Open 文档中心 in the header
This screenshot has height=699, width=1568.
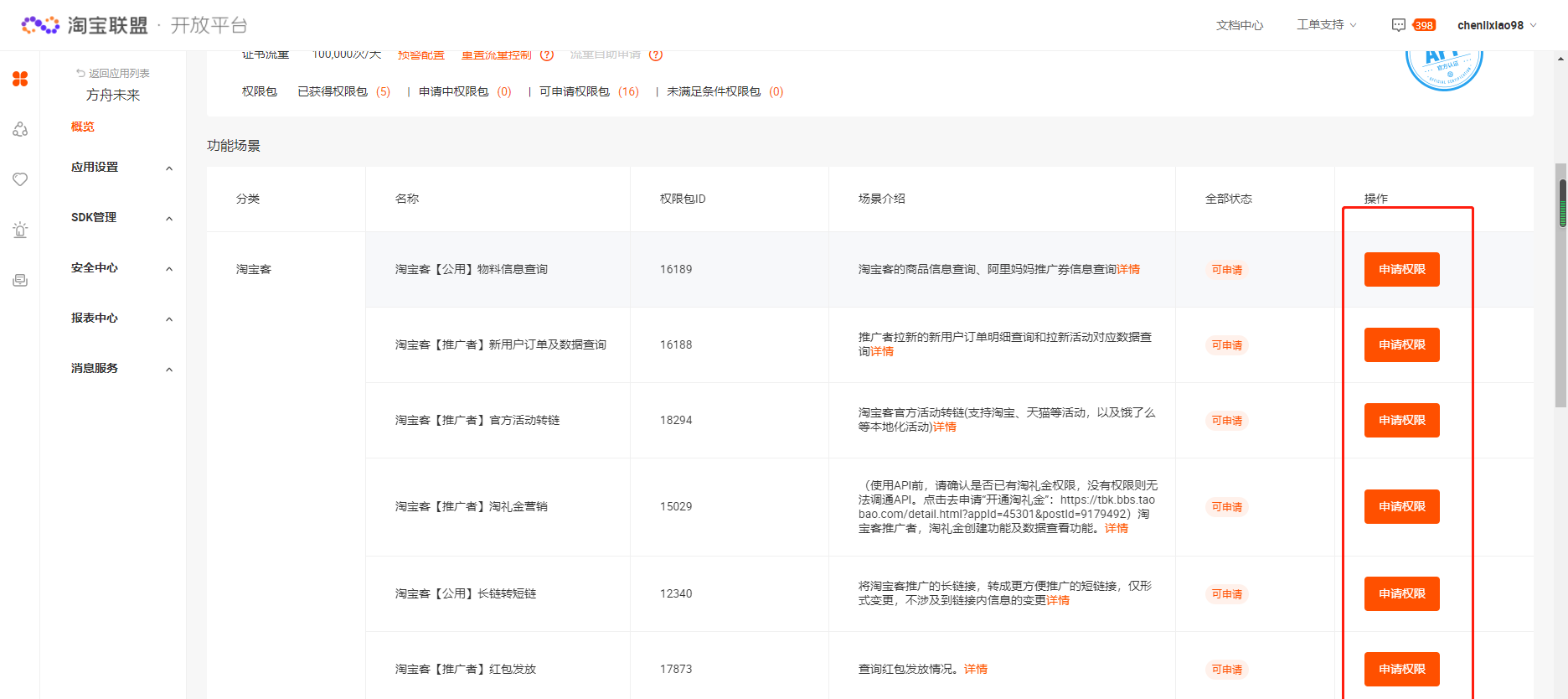[x=1240, y=25]
